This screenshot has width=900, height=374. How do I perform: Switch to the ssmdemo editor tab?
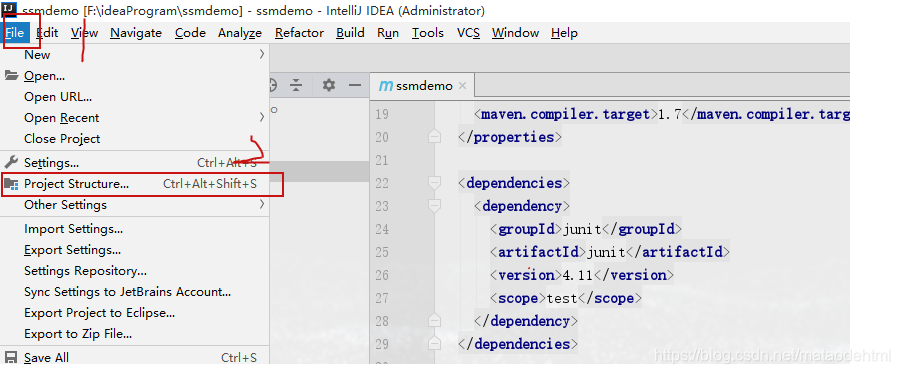(422, 86)
